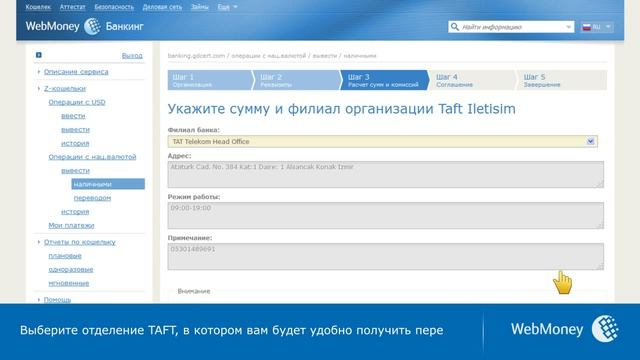The image size is (640, 360).
Task: Select Шаг 3 Расчет сумм и комиссий
Action: click(384, 80)
